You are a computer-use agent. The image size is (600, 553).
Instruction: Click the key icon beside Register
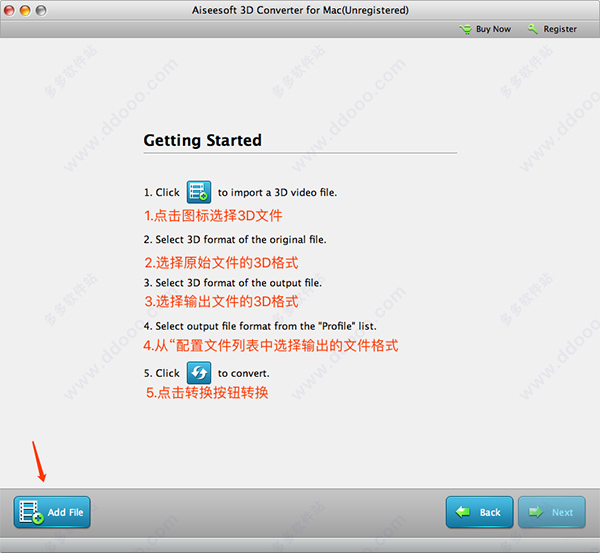point(533,29)
